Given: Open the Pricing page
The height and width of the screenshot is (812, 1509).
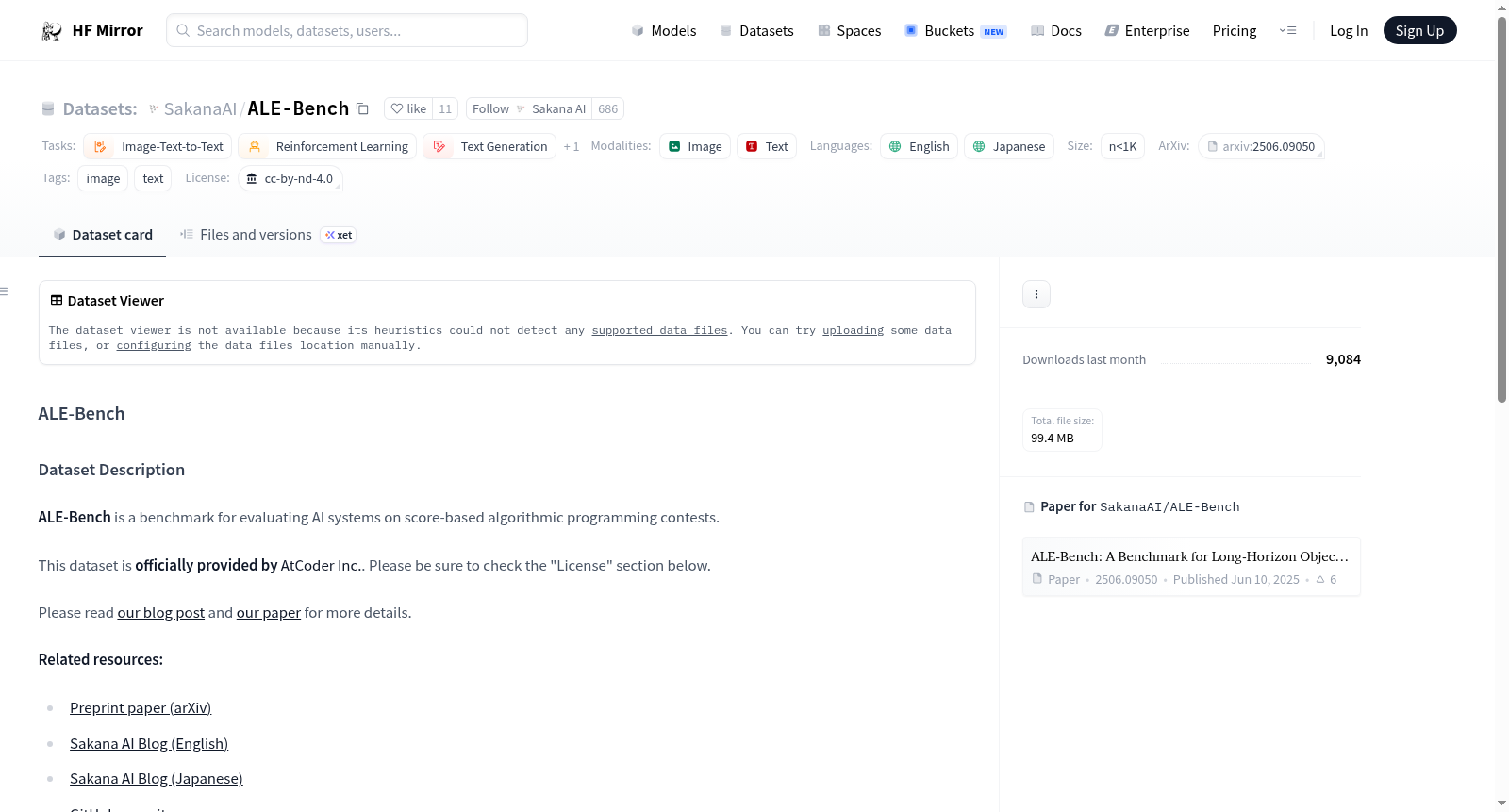Looking at the screenshot, I should 1235,31.
